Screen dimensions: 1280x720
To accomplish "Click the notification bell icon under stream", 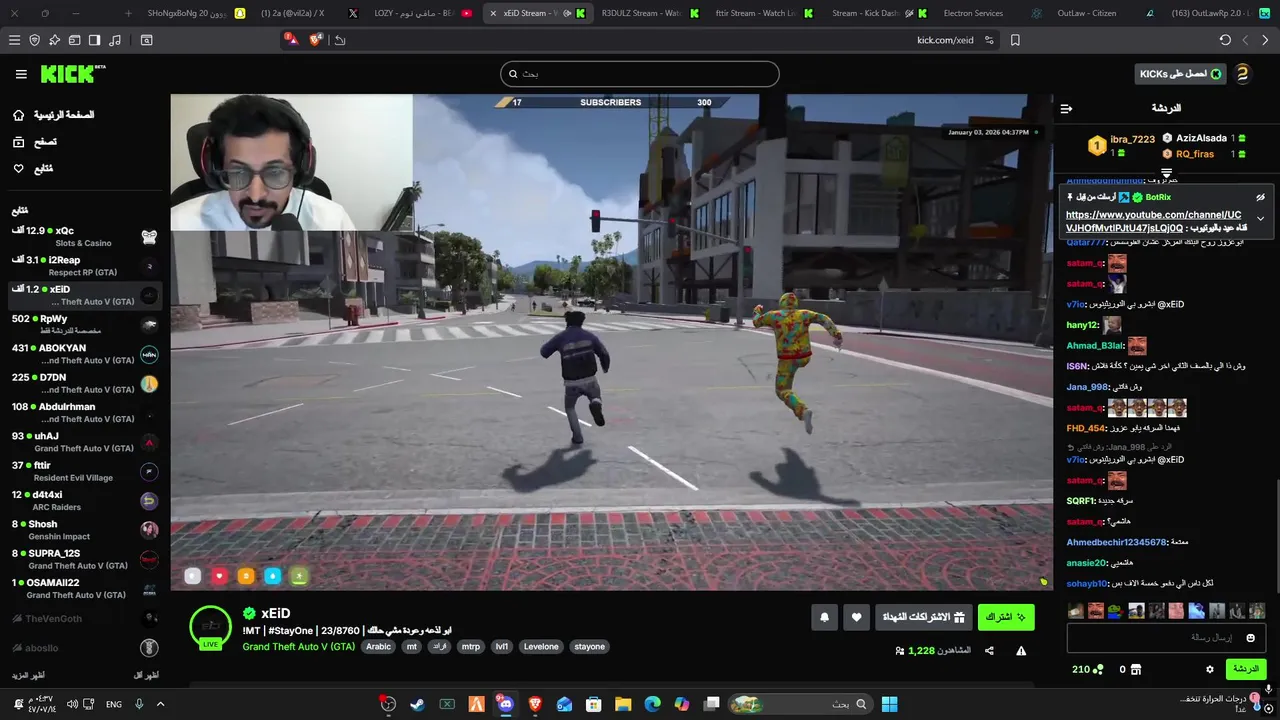I will [824, 618].
